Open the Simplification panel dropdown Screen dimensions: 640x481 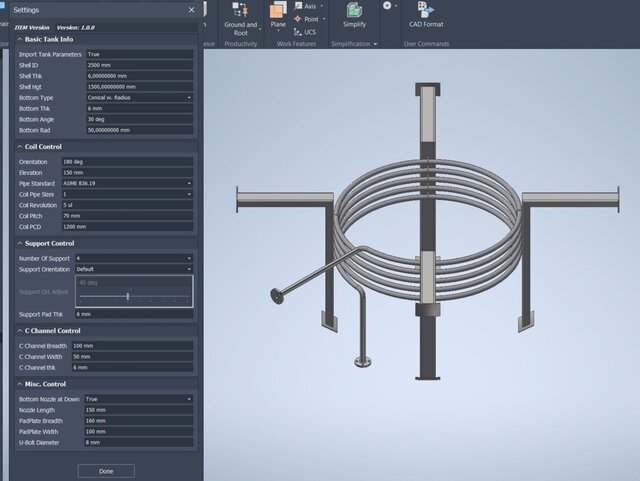pos(375,44)
